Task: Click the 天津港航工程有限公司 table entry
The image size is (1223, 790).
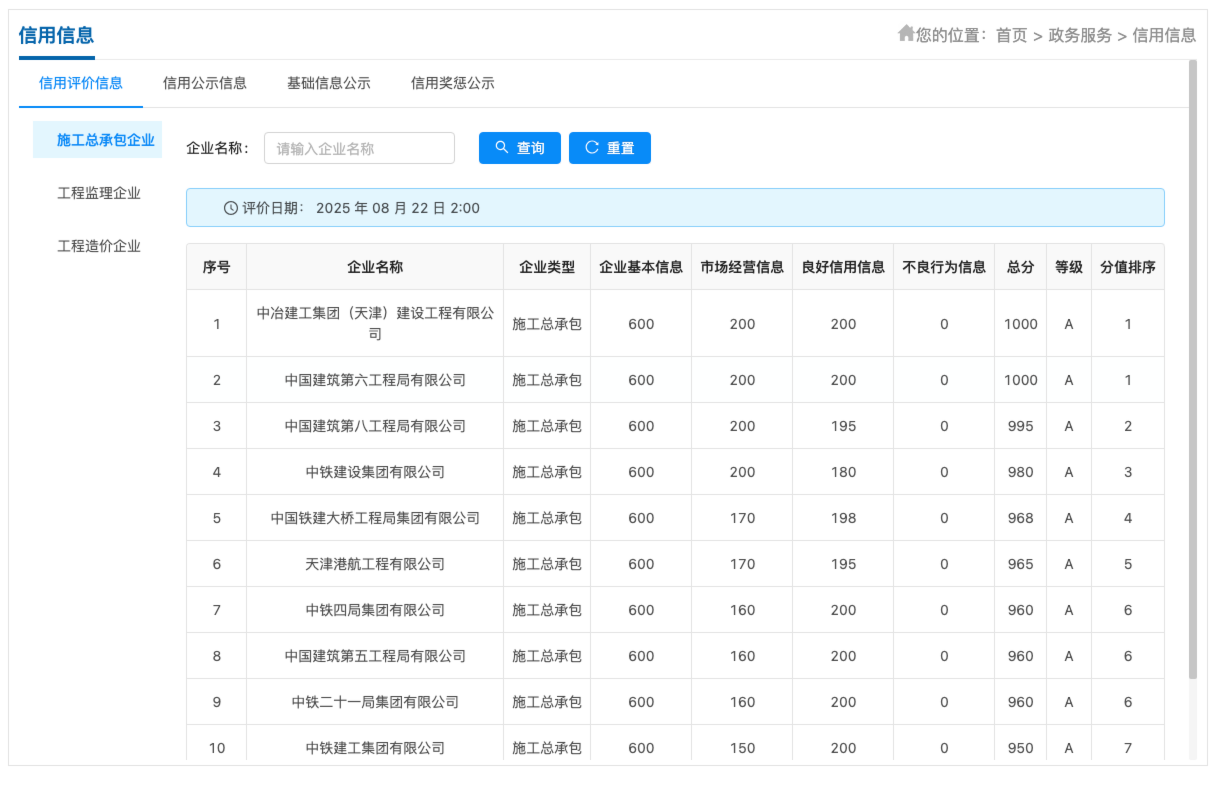Action: coord(375,564)
